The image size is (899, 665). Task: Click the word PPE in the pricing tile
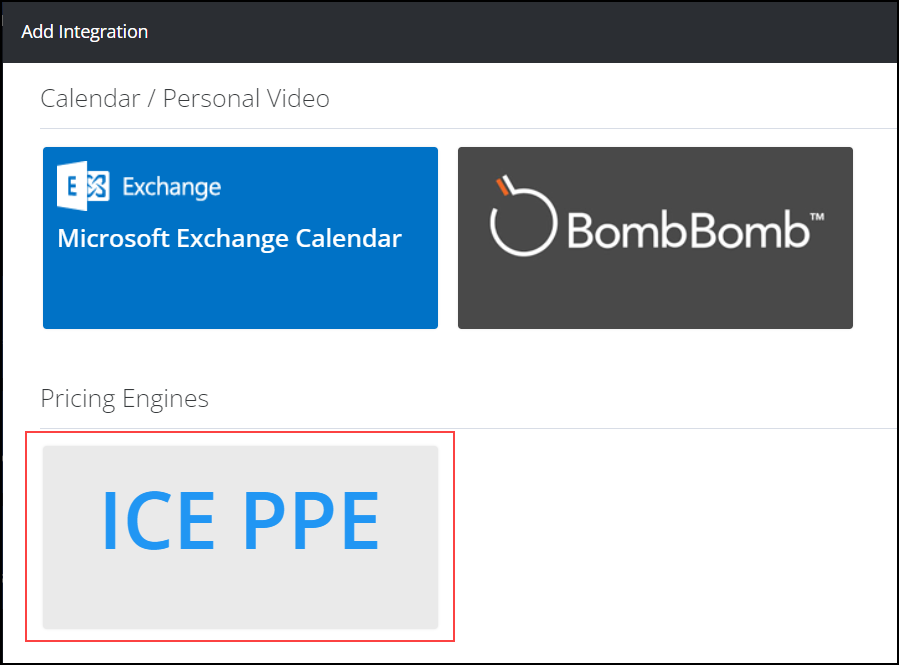pyautogui.click(x=311, y=521)
